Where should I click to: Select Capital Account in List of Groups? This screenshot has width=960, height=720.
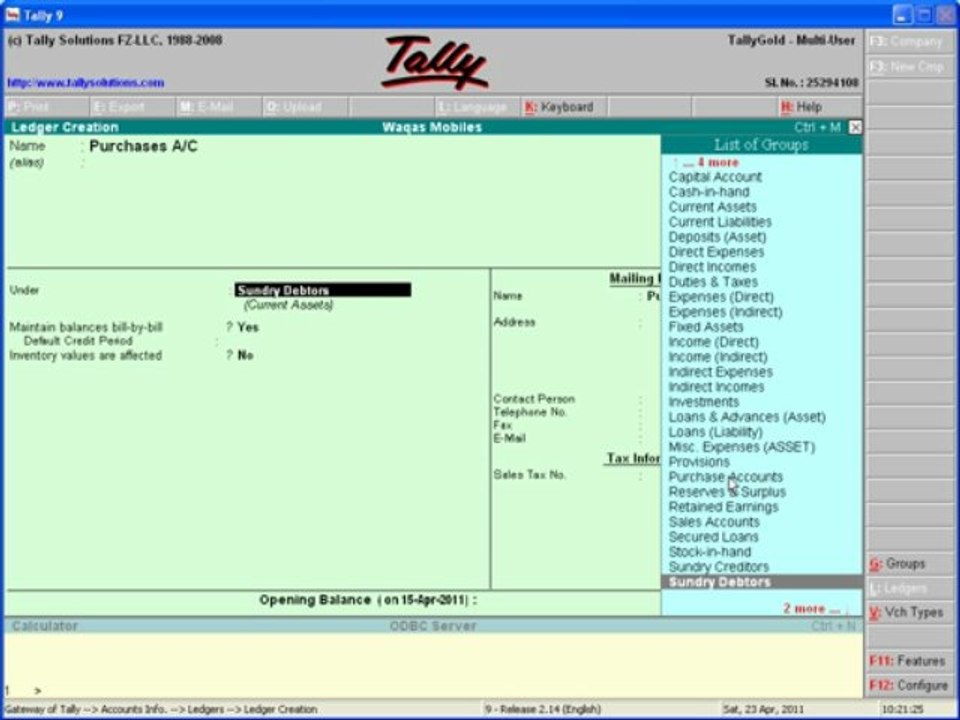[715, 177]
